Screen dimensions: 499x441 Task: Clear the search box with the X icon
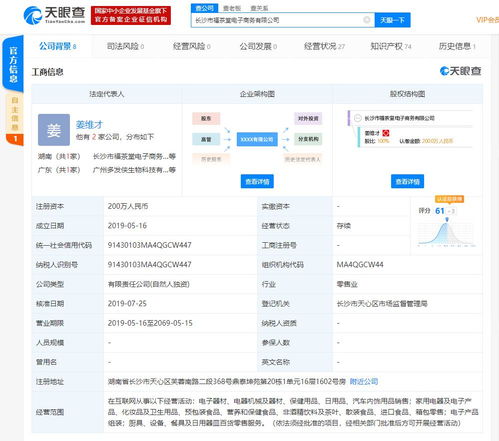[x=367, y=20]
